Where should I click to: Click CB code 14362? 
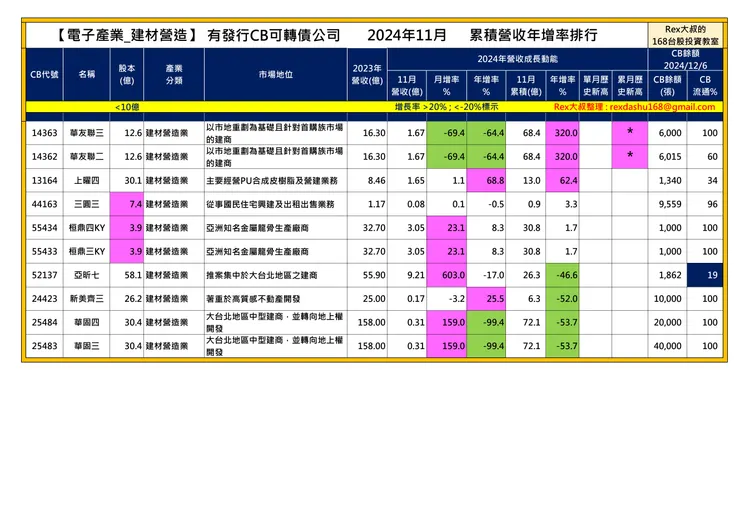(x=44, y=157)
